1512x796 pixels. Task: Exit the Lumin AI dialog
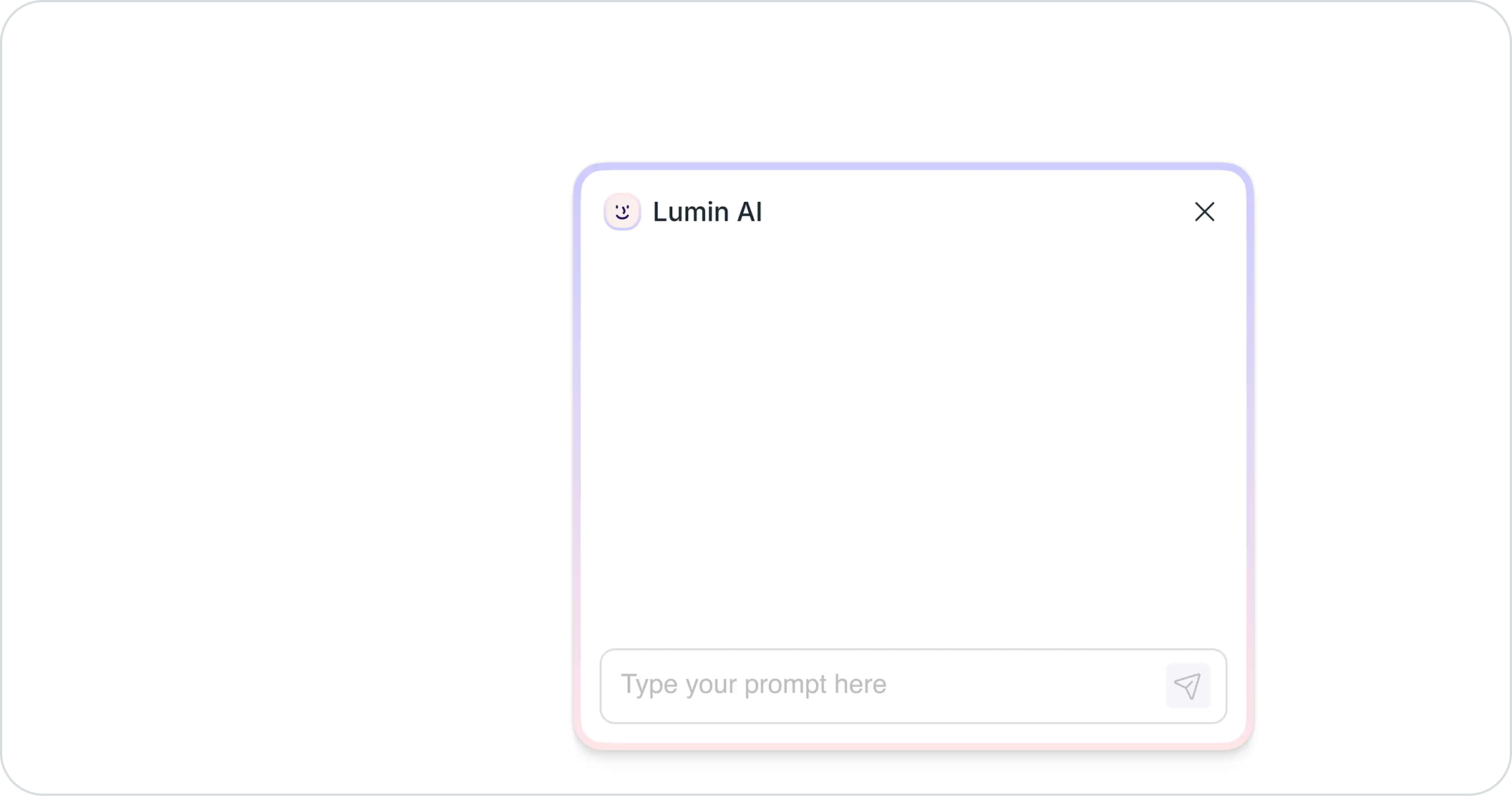1204,212
